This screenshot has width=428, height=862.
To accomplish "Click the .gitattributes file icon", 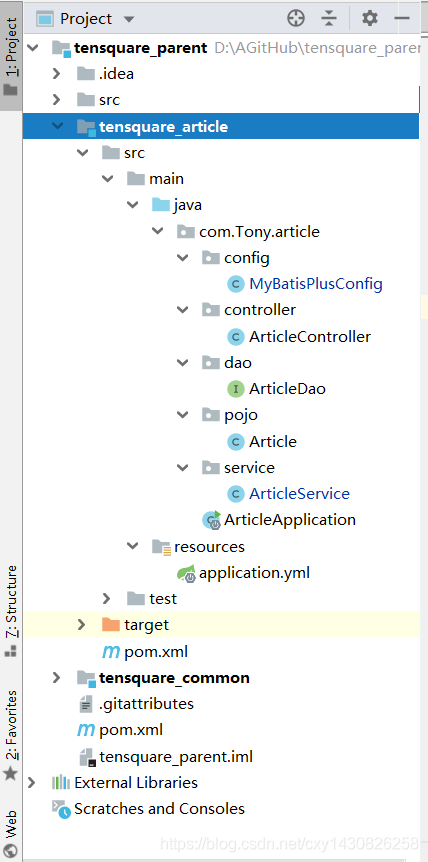I will pyautogui.click(x=87, y=704).
